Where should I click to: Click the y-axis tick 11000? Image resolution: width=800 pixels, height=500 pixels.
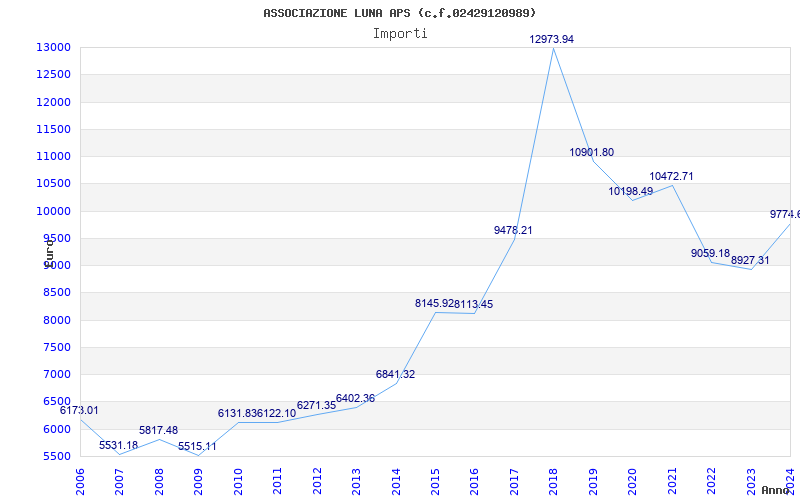(x=53, y=157)
